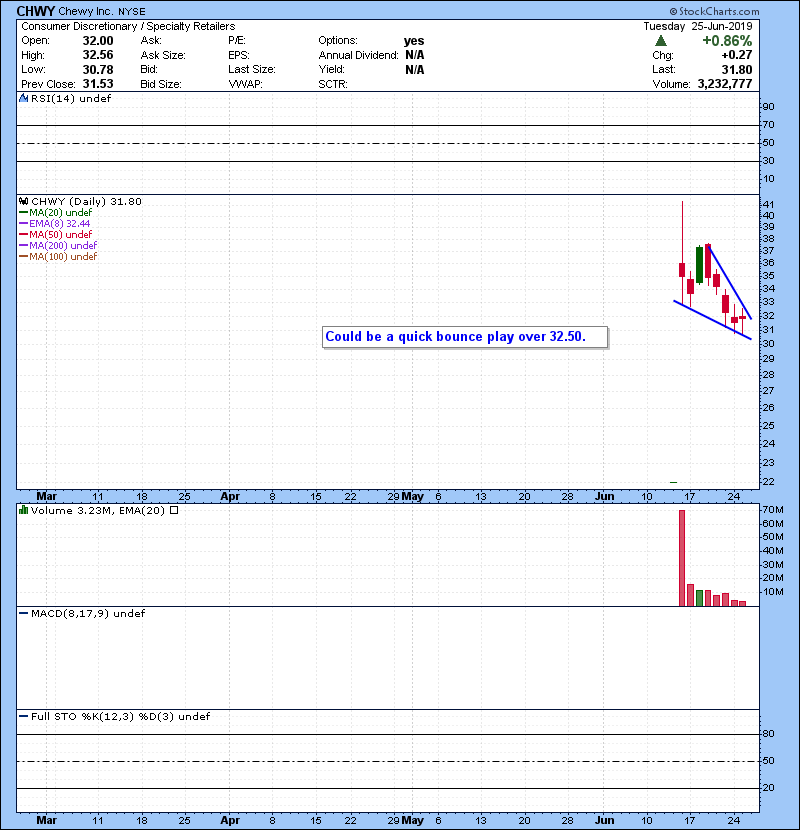Viewport: 800px width, 830px height.
Task: Click the Volume value 3,232,777
Action: coord(725,84)
